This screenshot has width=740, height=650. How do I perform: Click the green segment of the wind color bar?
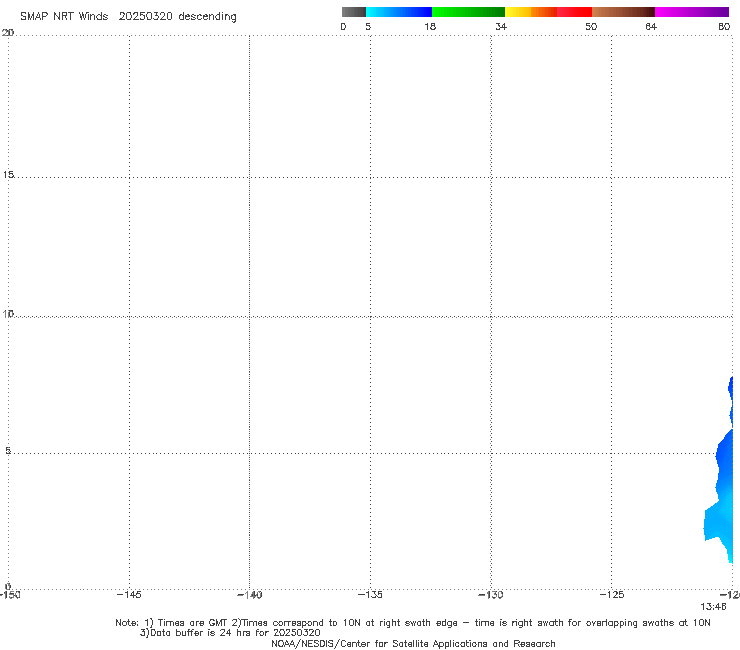click(468, 12)
